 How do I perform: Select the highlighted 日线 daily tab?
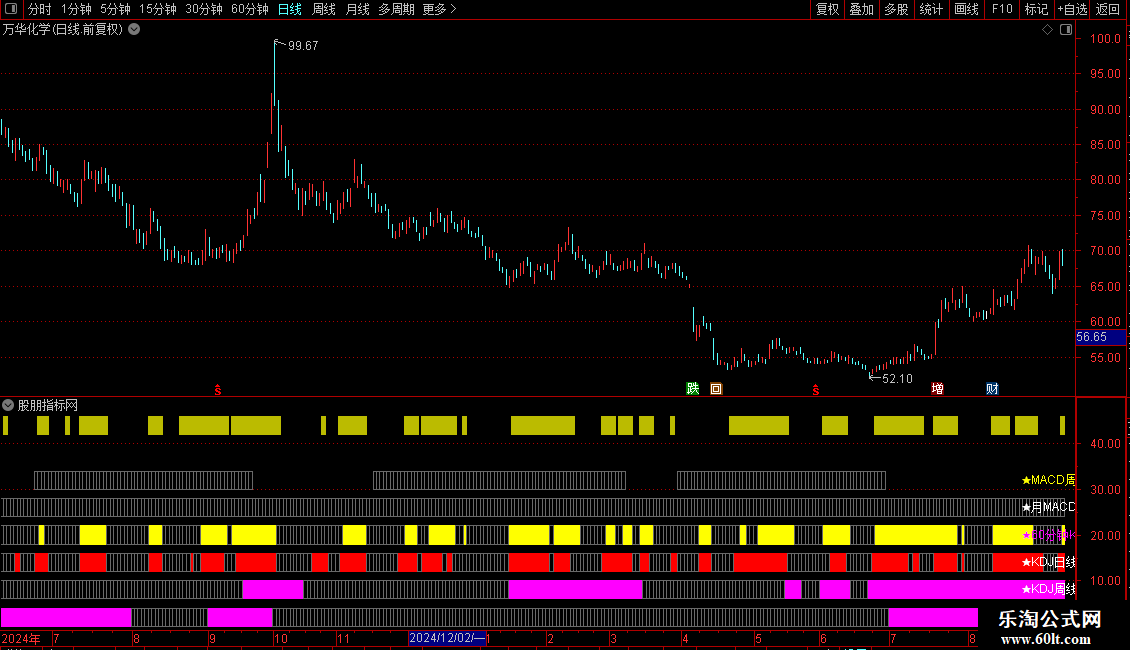[290, 9]
